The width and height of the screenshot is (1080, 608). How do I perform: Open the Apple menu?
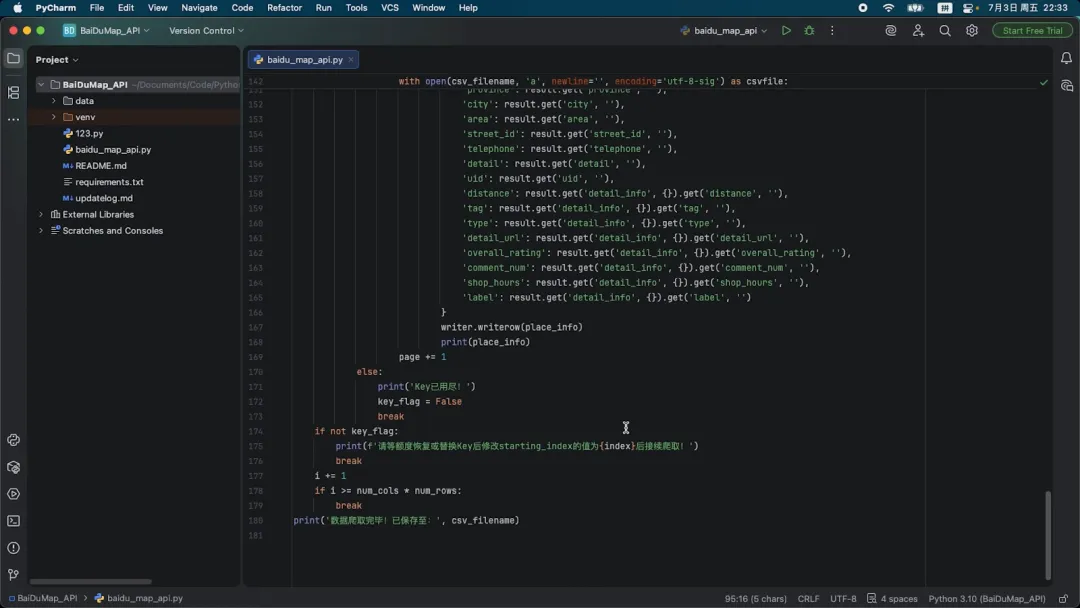point(17,8)
